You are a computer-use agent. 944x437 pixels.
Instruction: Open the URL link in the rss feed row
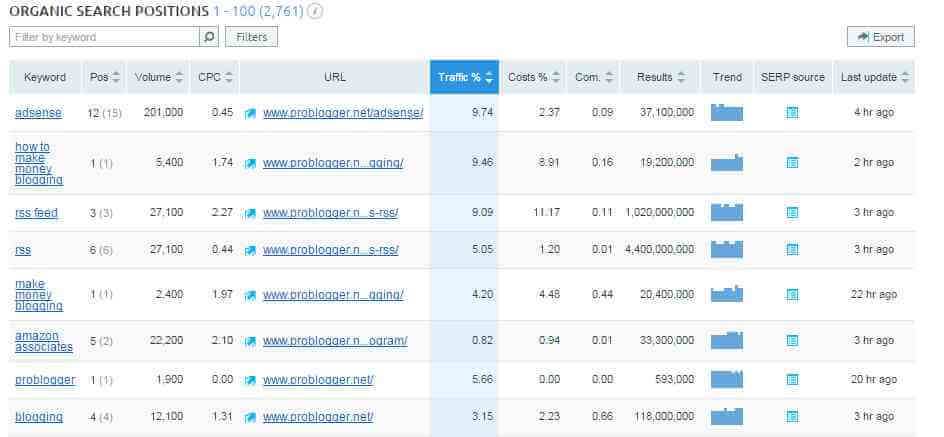click(331, 212)
